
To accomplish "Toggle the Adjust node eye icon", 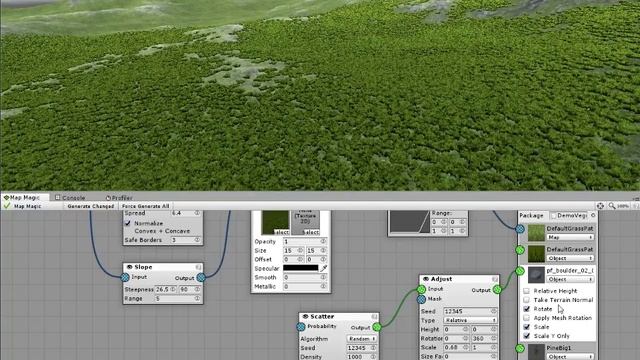I will (426, 279).
